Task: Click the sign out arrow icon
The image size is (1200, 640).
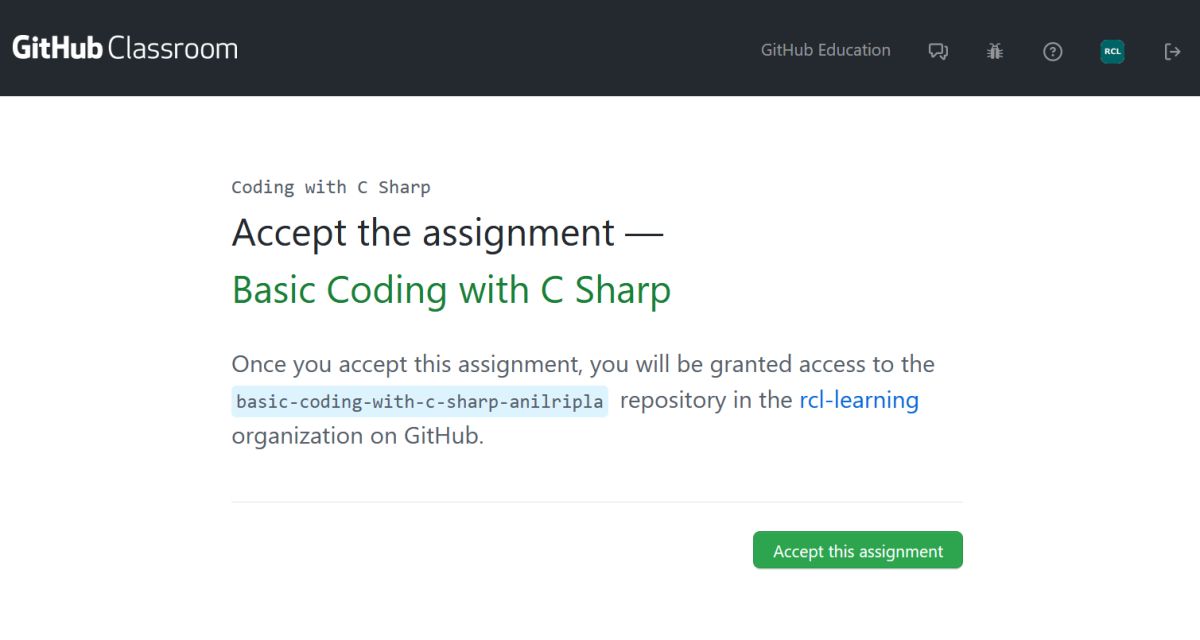Action: click(1172, 51)
